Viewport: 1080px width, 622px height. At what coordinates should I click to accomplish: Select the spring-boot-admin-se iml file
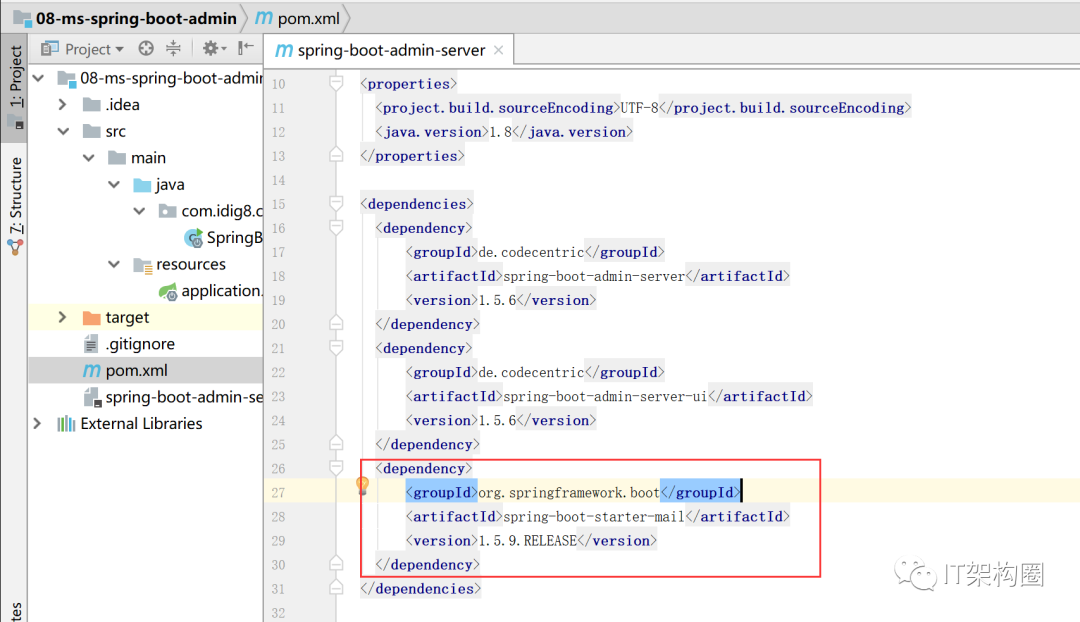[184, 397]
